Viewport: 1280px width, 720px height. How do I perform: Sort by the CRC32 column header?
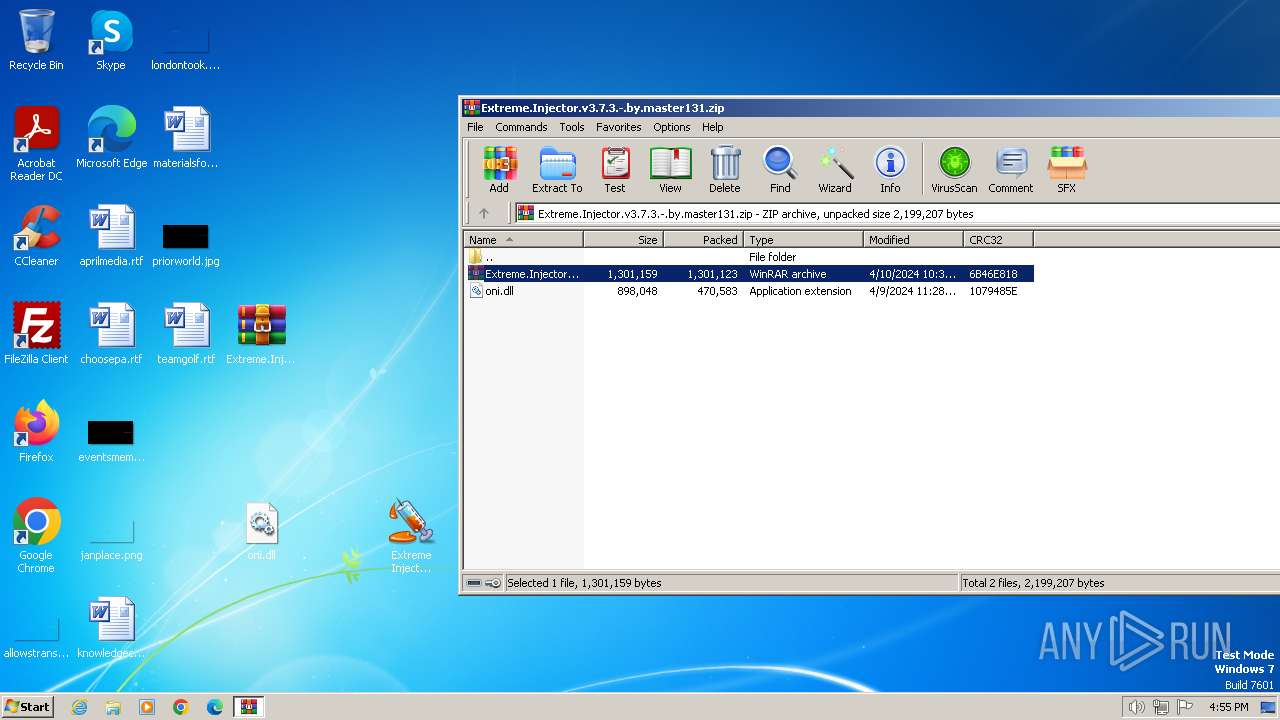[999, 239]
